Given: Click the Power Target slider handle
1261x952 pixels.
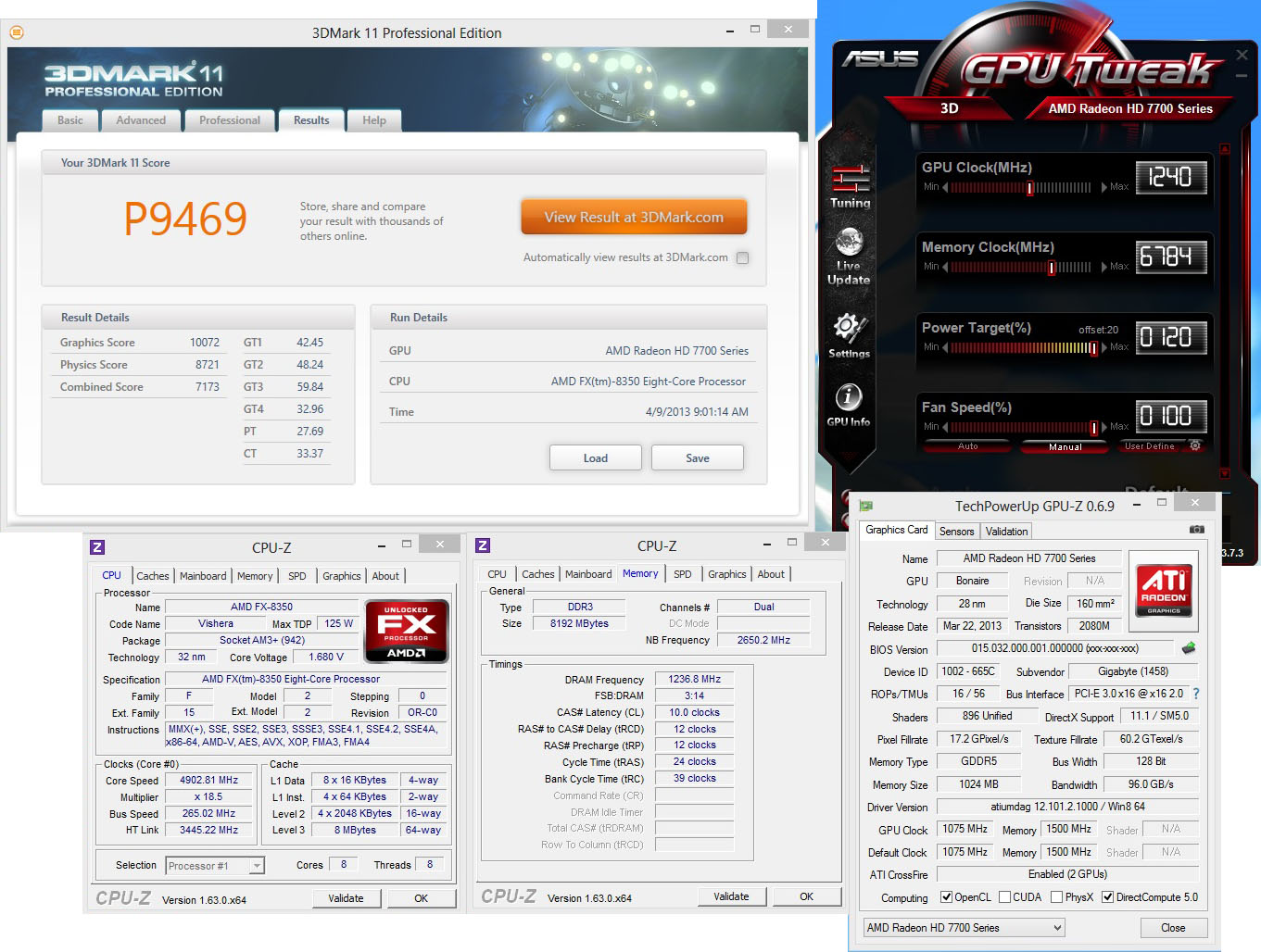Looking at the screenshot, I should [1093, 348].
